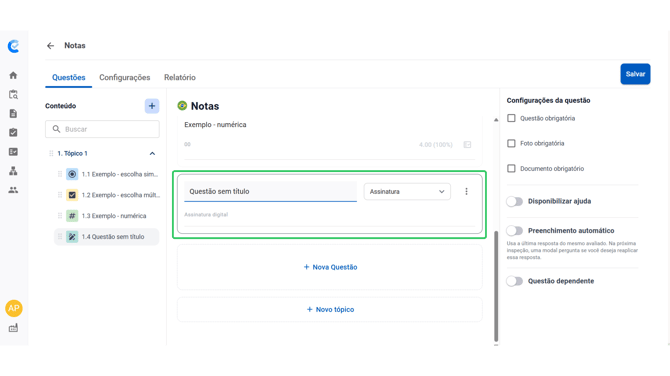
Task: Switch to the Configurações tab
Action: pyautogui.click(x=125, y=77)
